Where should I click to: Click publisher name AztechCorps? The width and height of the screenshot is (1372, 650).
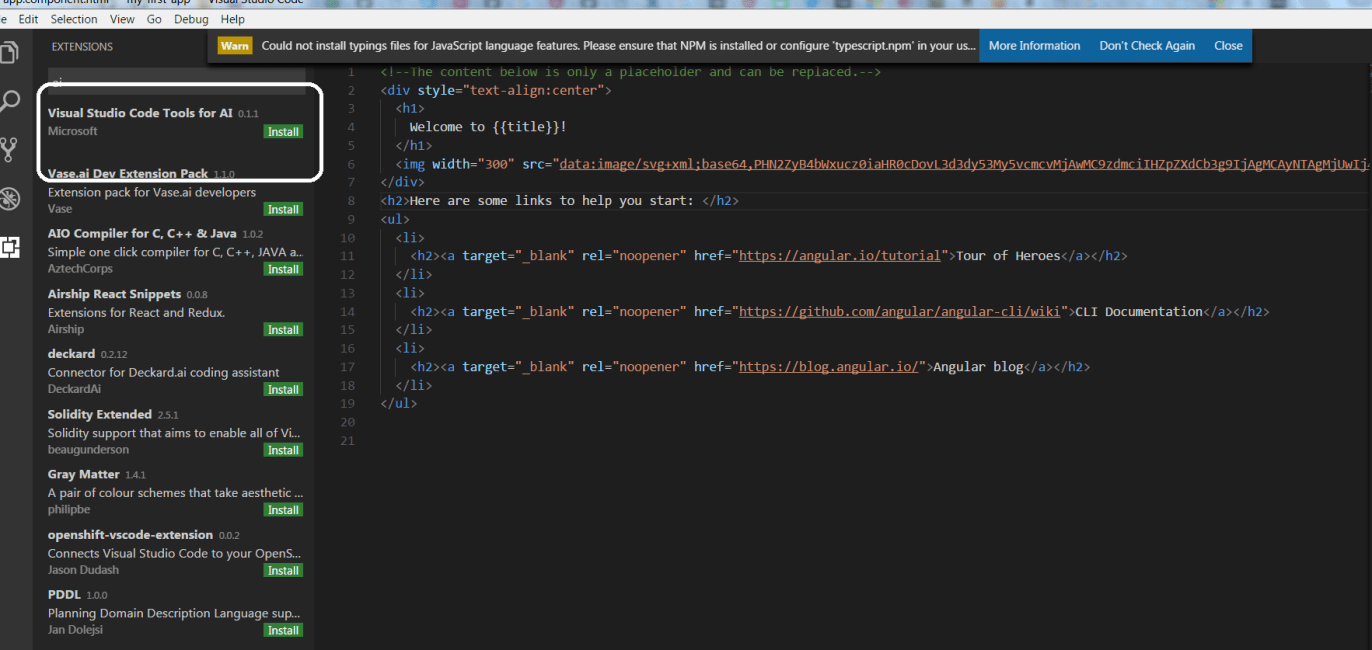80,268
